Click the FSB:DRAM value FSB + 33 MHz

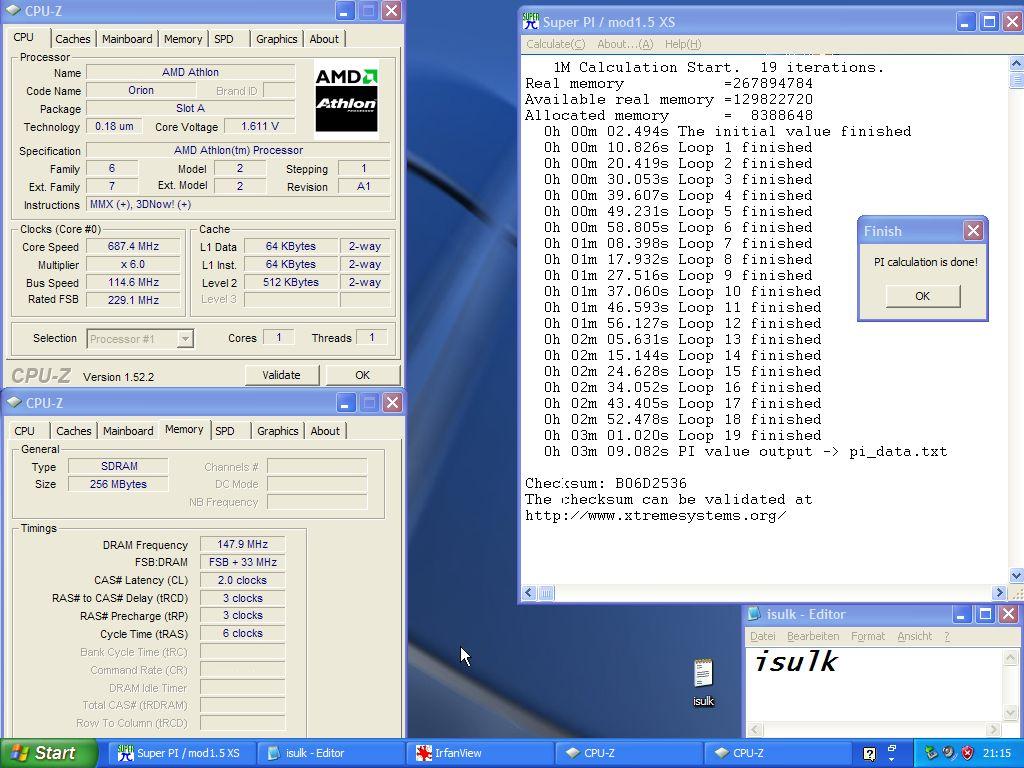[x=242, y=562]
